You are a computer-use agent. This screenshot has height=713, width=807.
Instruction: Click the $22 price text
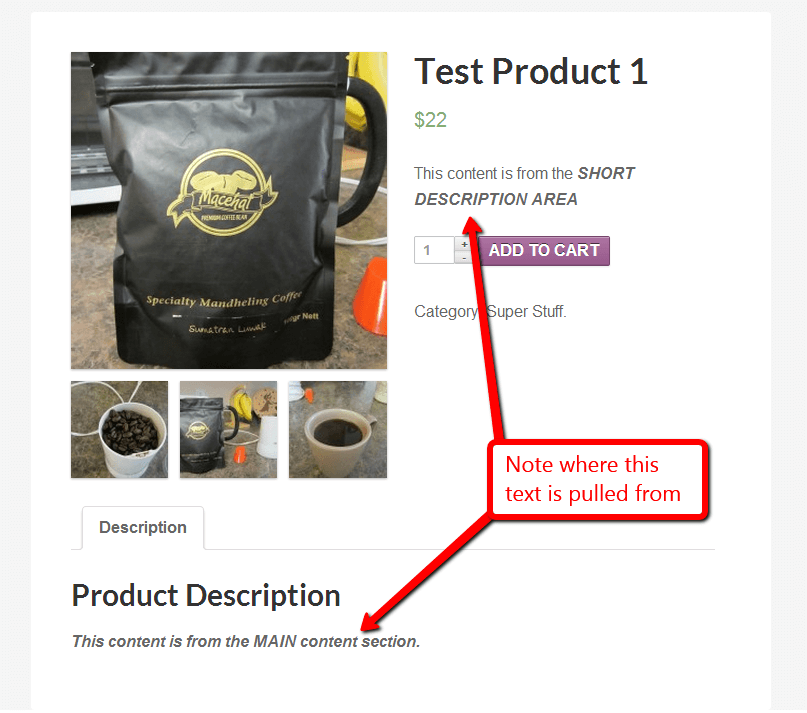click(430, 120)
